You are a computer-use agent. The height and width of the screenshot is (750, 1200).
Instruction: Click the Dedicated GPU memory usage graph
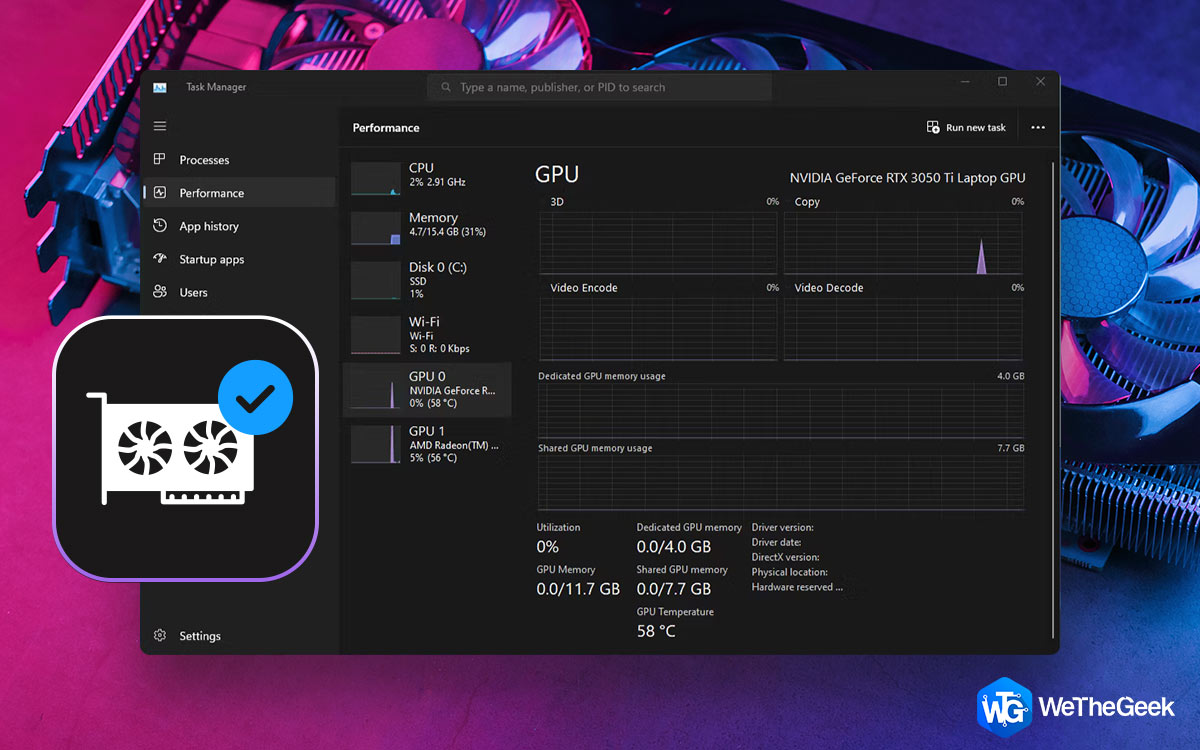coord(781,411)
